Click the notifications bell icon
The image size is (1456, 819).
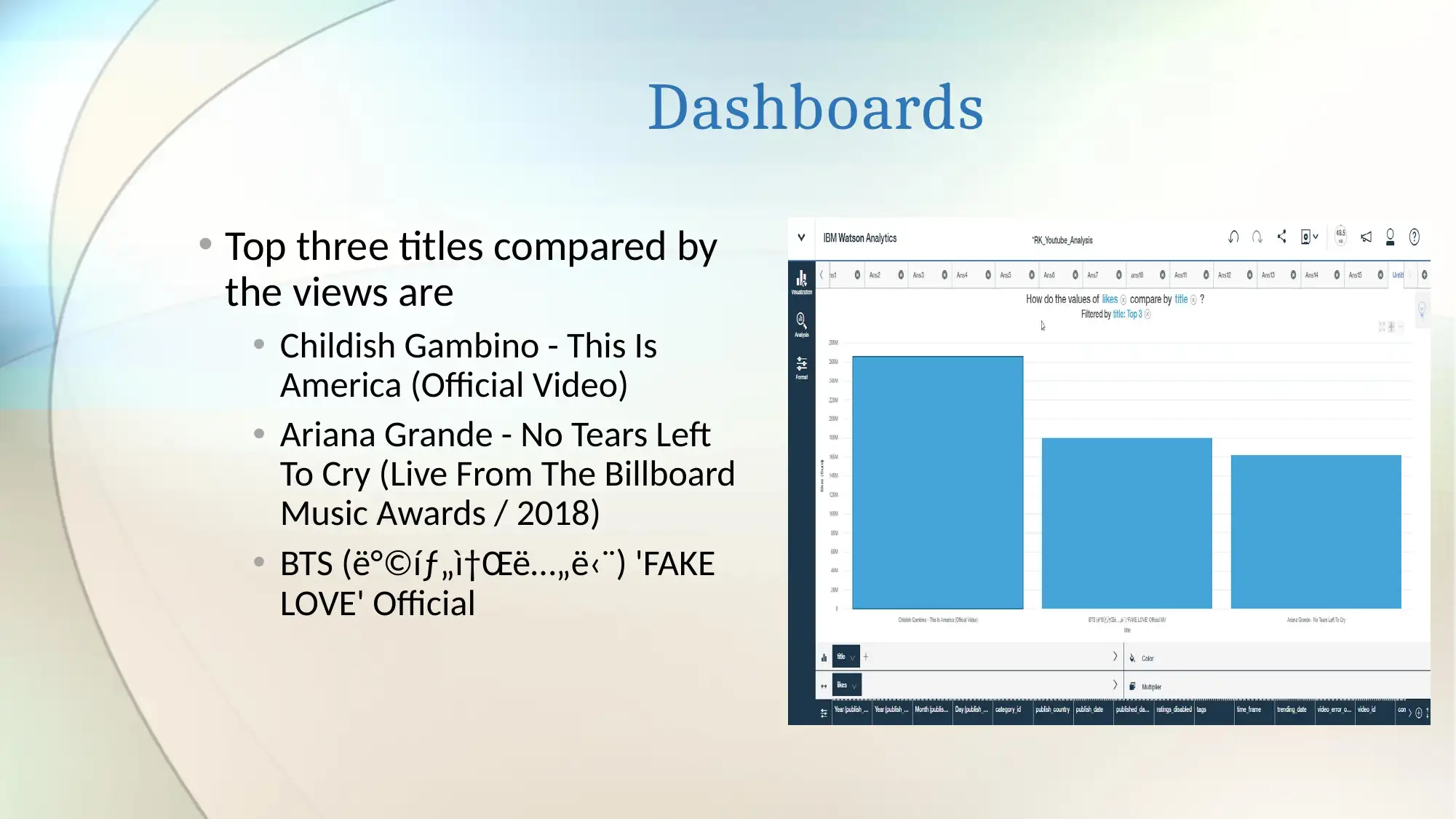(x=1365, y=237)
